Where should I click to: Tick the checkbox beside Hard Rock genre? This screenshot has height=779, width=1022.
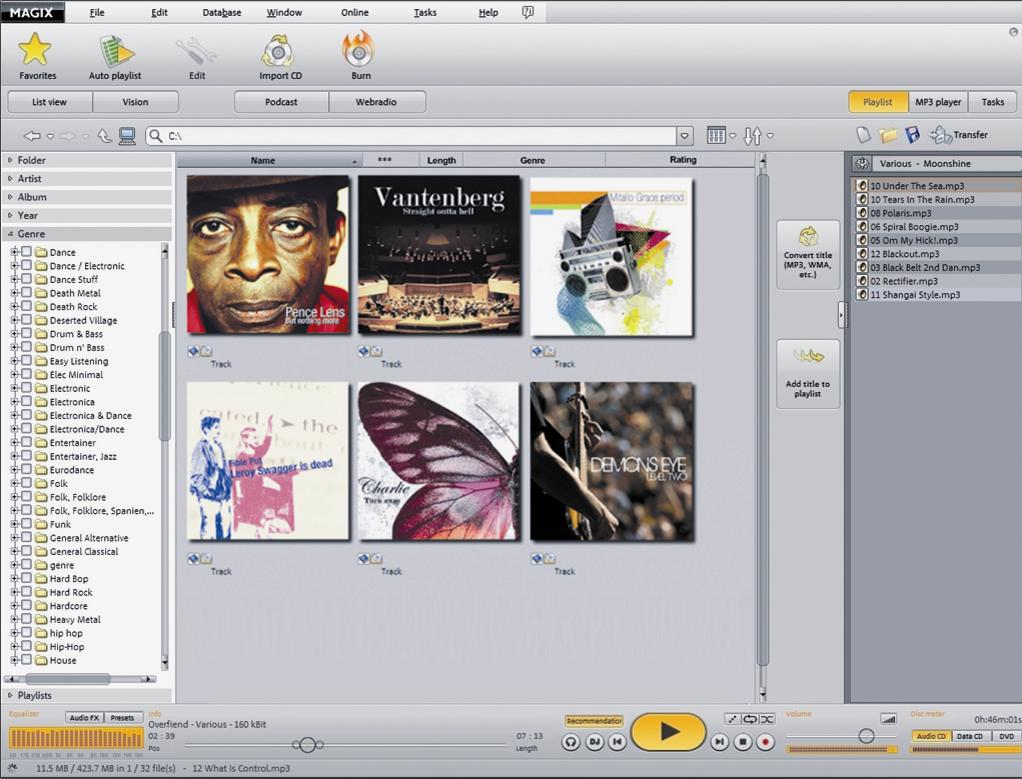pos(27,592)
